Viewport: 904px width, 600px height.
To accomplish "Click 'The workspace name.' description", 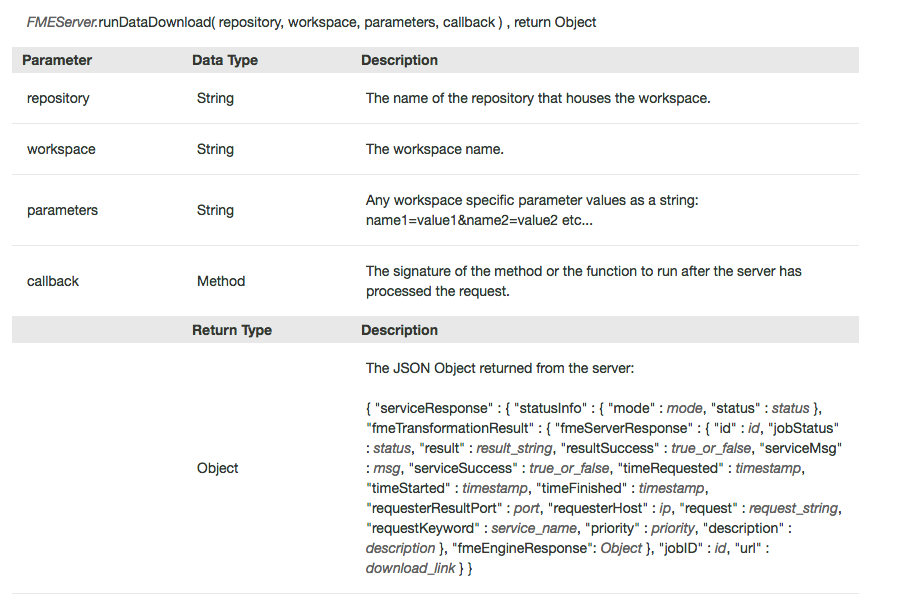I will pos(435,149).
